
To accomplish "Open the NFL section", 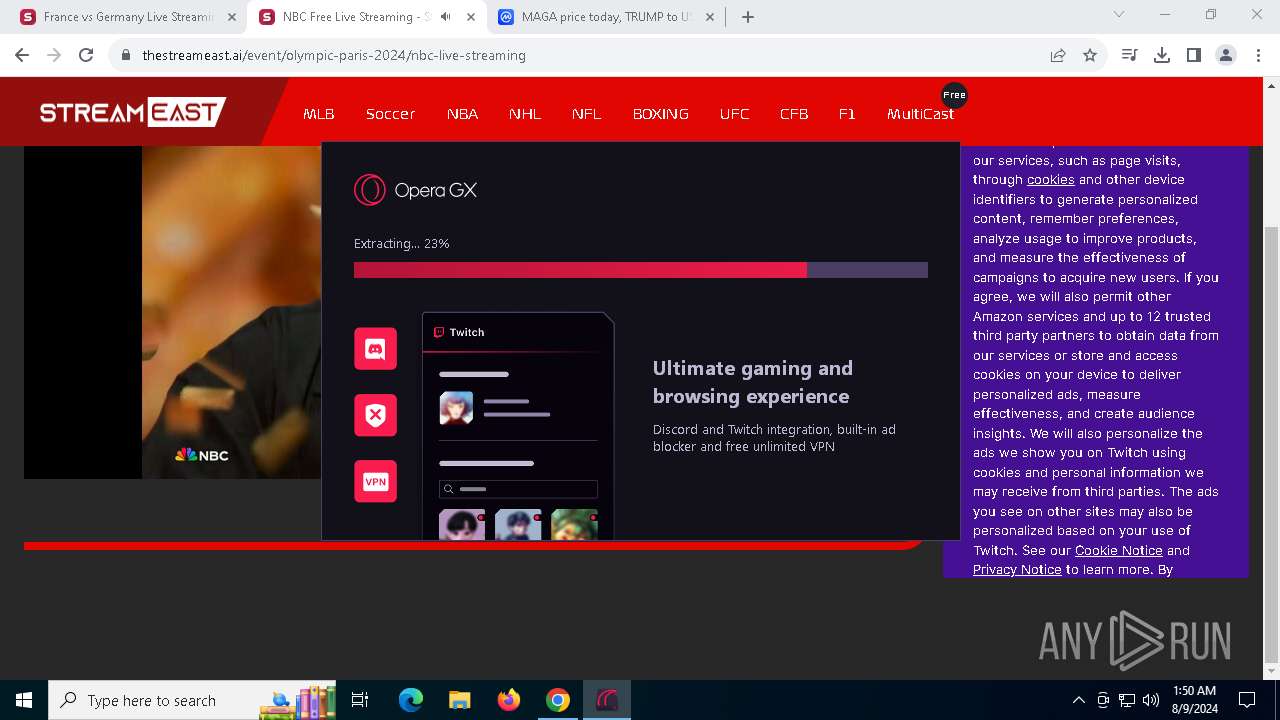I will pyautogui.click(x=587, y=114).
